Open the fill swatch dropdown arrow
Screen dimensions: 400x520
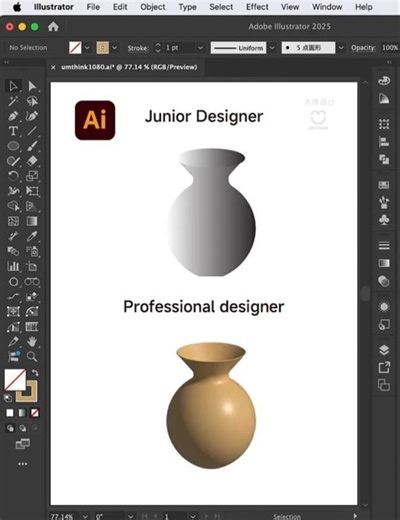(x=87, y=48)
